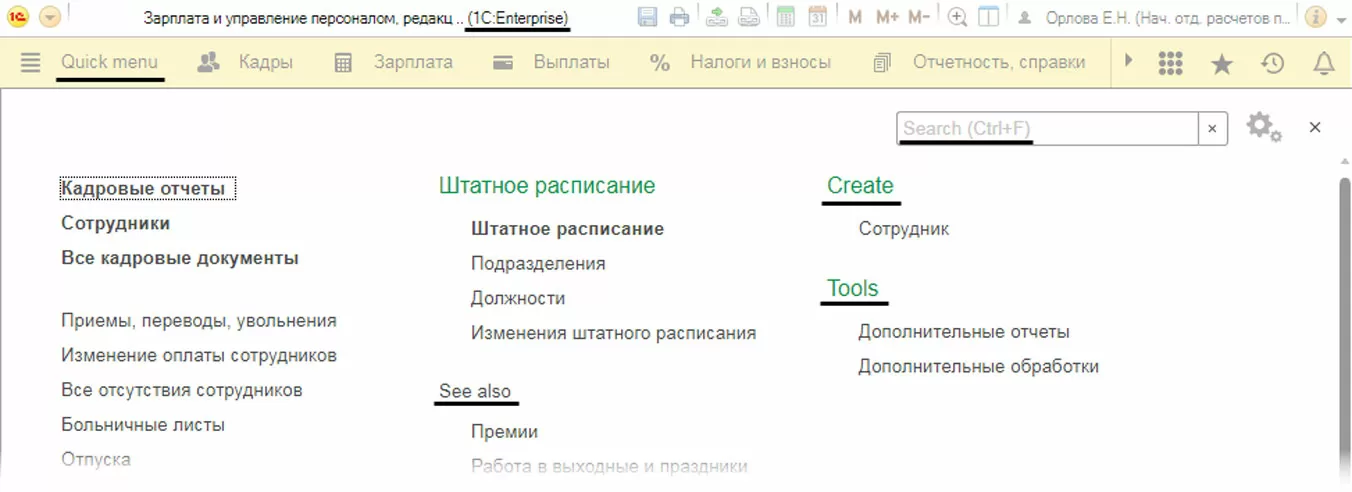Open the bold Штатное расписание link
Screen dimensions: 1352x492
(568, 229)
